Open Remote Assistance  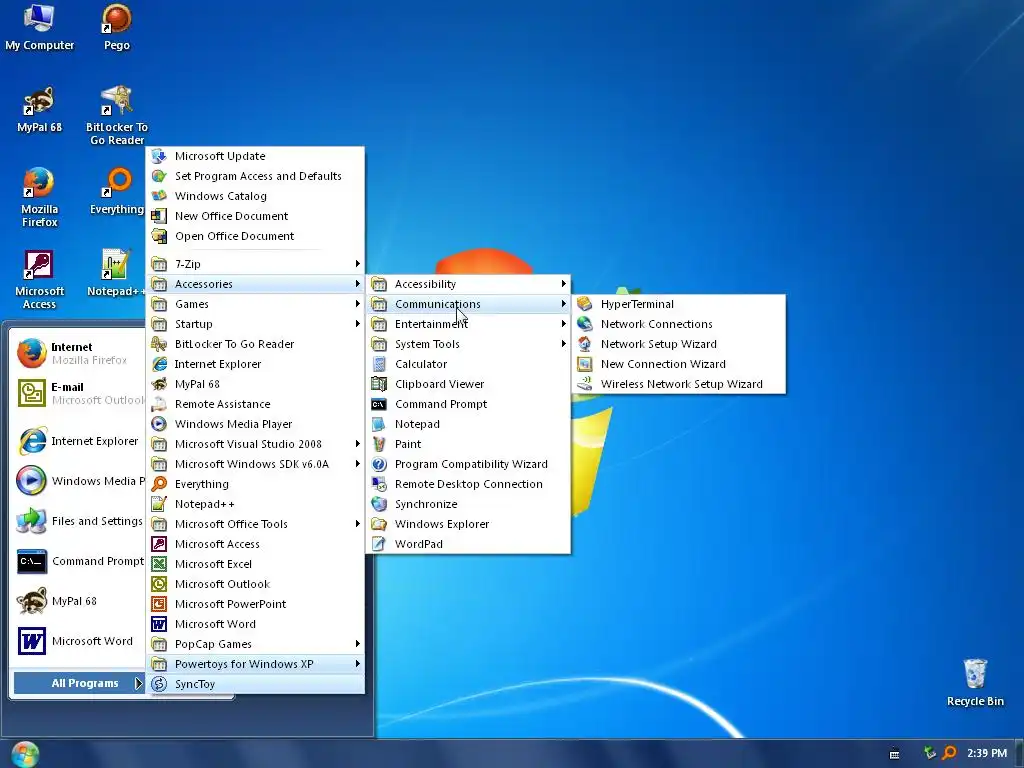point(255,404)
